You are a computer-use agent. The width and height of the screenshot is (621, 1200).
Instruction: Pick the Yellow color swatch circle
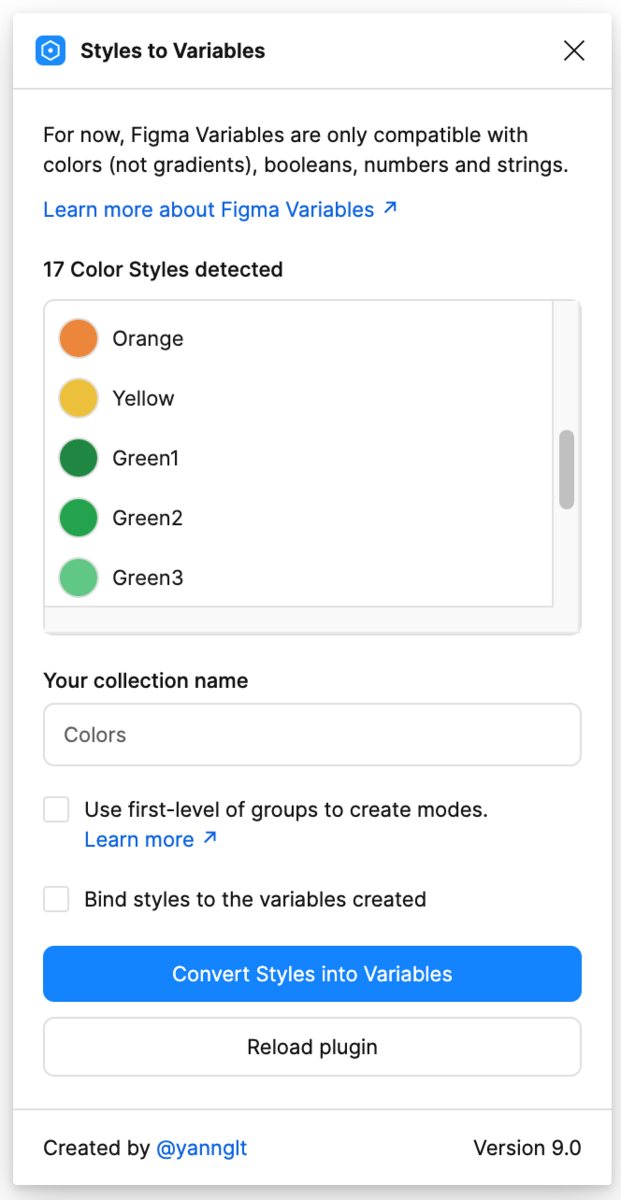point(78,398)
